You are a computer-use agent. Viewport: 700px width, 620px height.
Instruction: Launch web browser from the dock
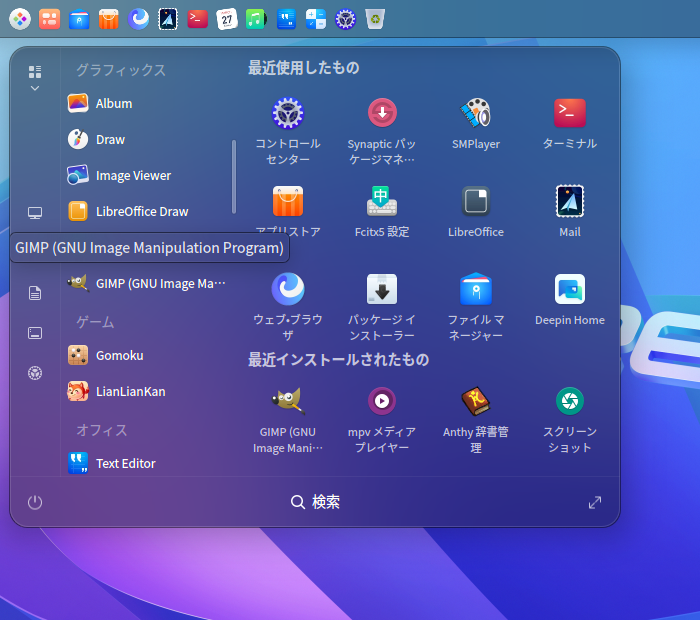pyautogui.click(x=138, y=19)
